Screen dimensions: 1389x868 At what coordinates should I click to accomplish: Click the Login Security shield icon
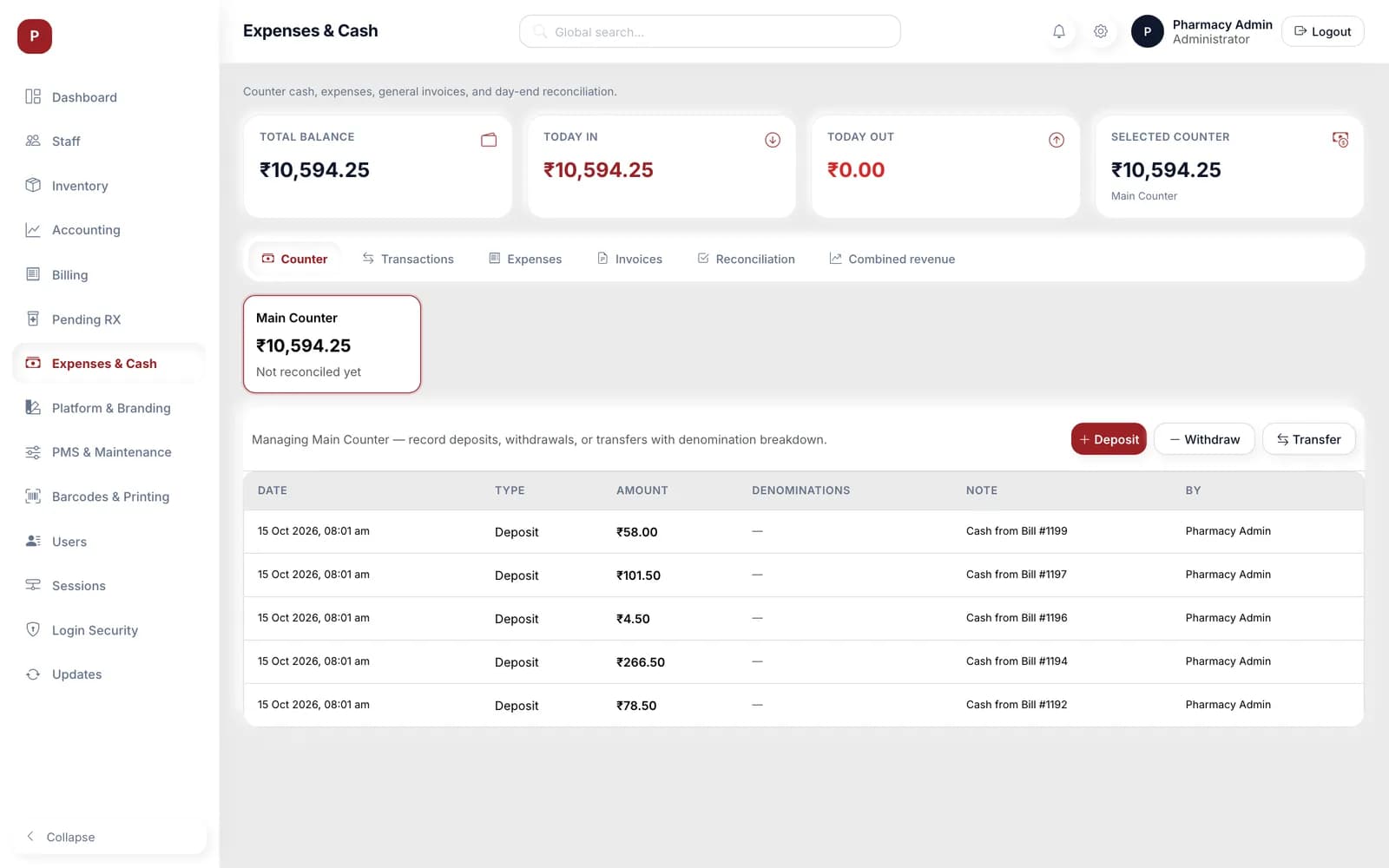click(x=33, y=629)
